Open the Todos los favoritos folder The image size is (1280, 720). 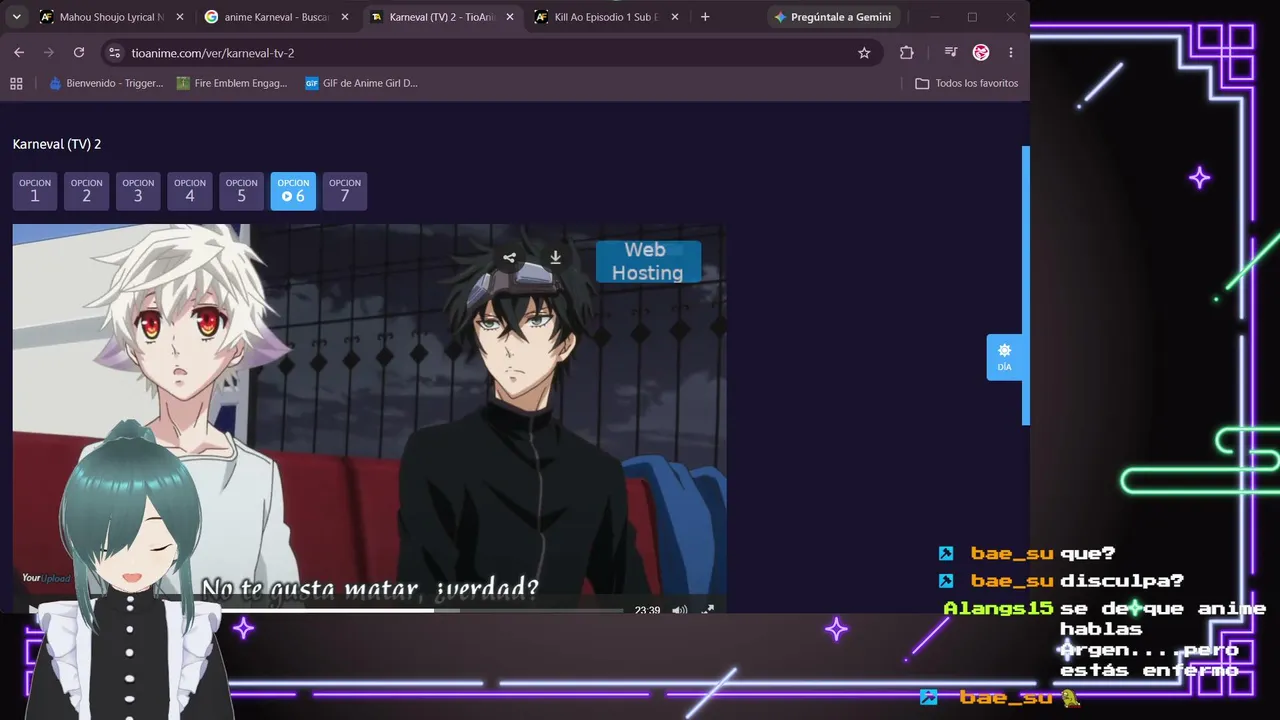tap(967, 84)
